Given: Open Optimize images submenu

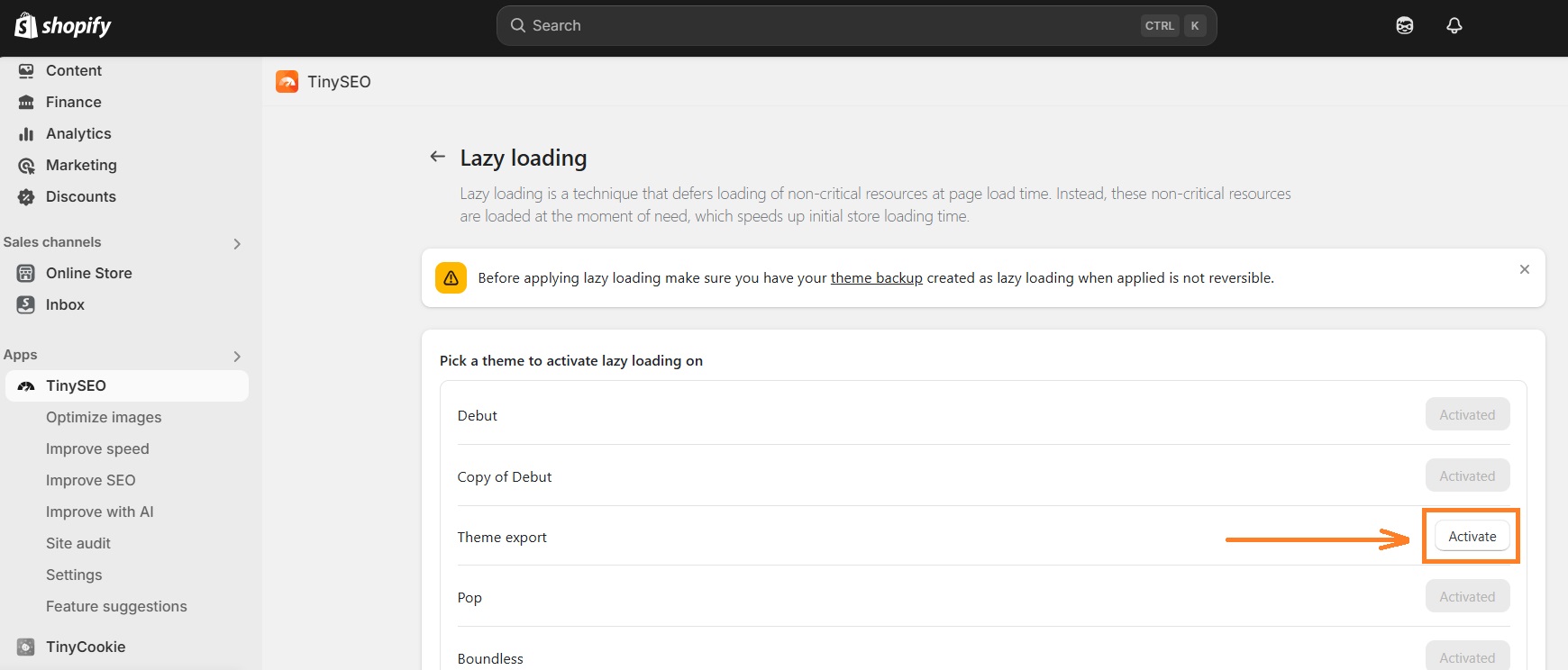Looking at the screenshot, I should tap(104, 417).
